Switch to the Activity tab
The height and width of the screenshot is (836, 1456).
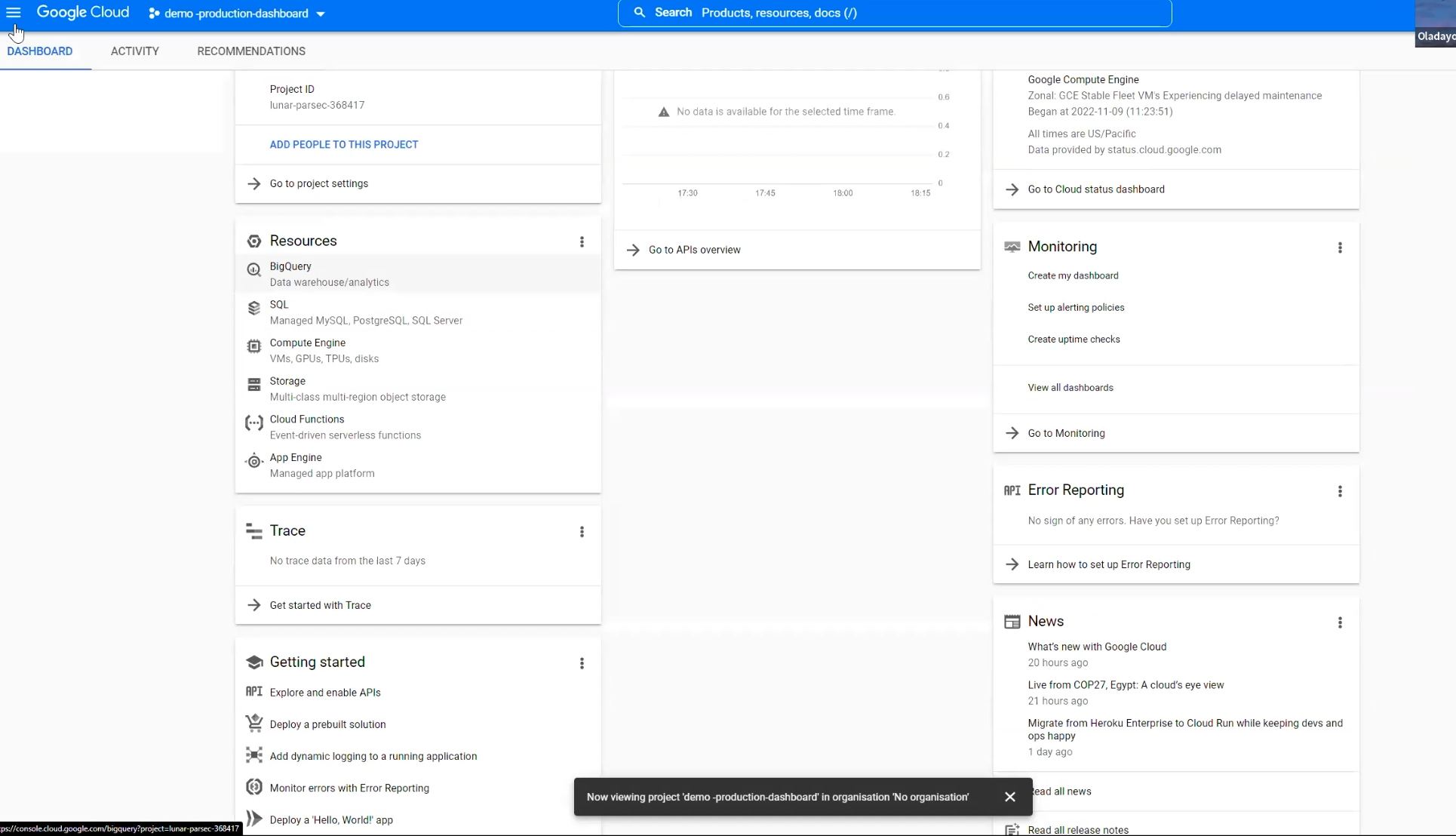tap(135, 51)
